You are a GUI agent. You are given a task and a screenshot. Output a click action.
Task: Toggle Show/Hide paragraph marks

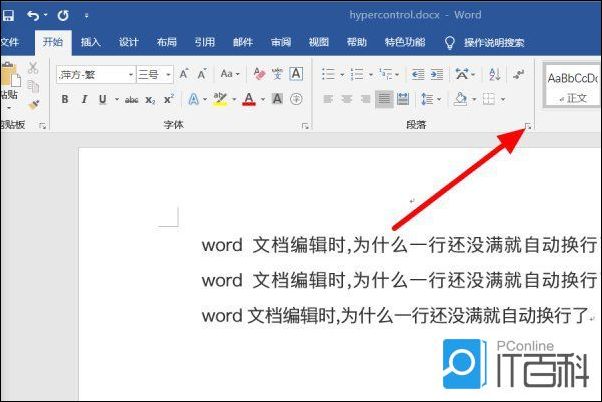518,74
